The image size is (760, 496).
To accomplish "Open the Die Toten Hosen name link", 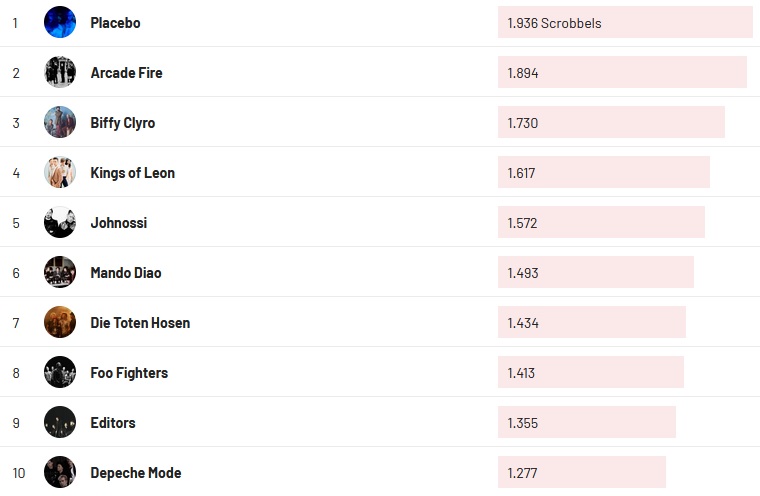I will click(x=140, y=323).
